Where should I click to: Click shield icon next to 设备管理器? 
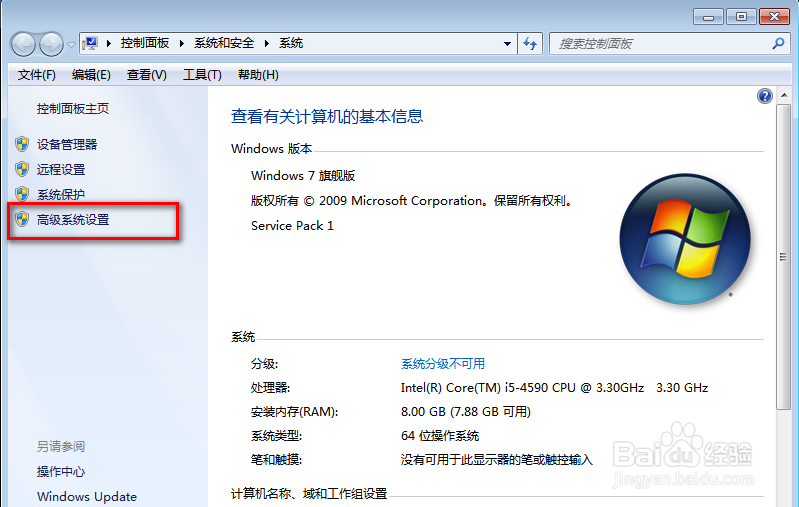(x=22, y=144)
